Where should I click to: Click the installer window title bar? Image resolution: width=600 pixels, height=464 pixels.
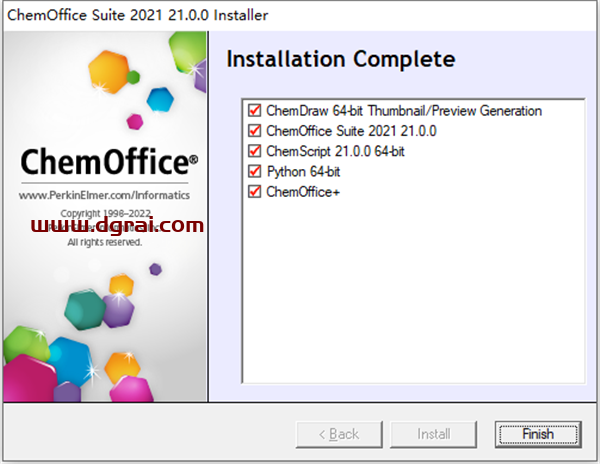300,15
